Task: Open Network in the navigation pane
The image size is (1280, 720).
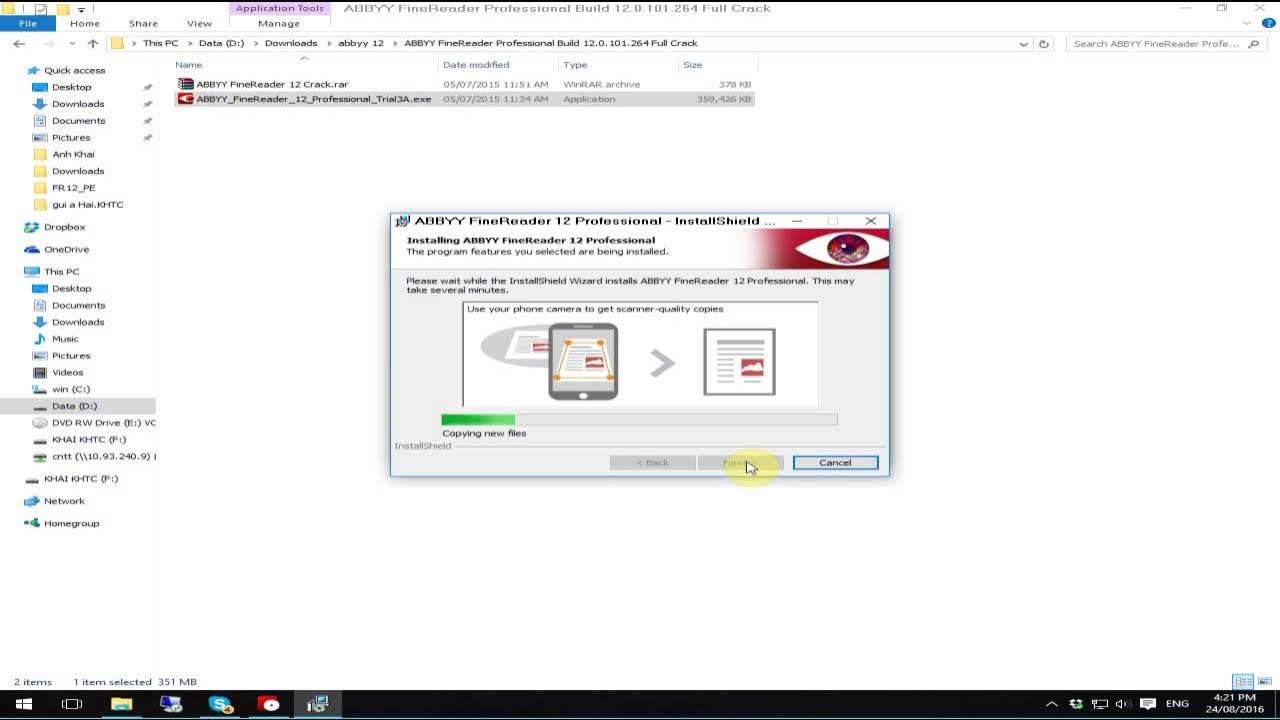Action: 64,501
